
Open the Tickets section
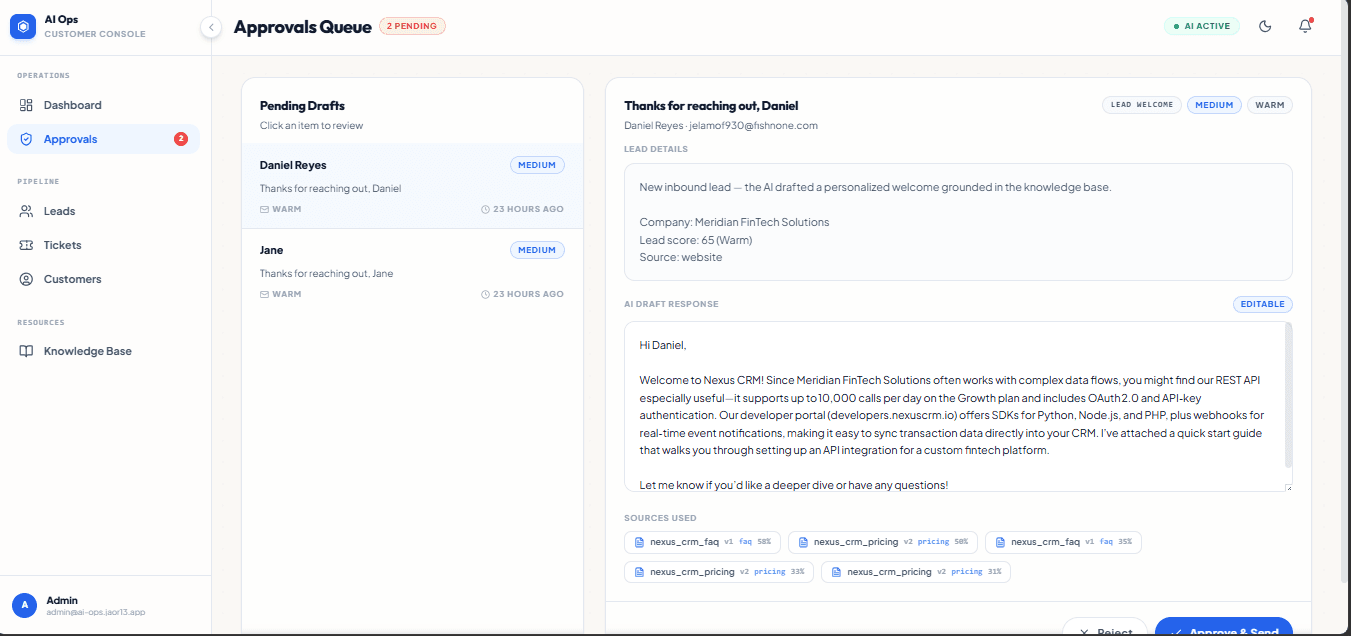click(x=103, y=245)
